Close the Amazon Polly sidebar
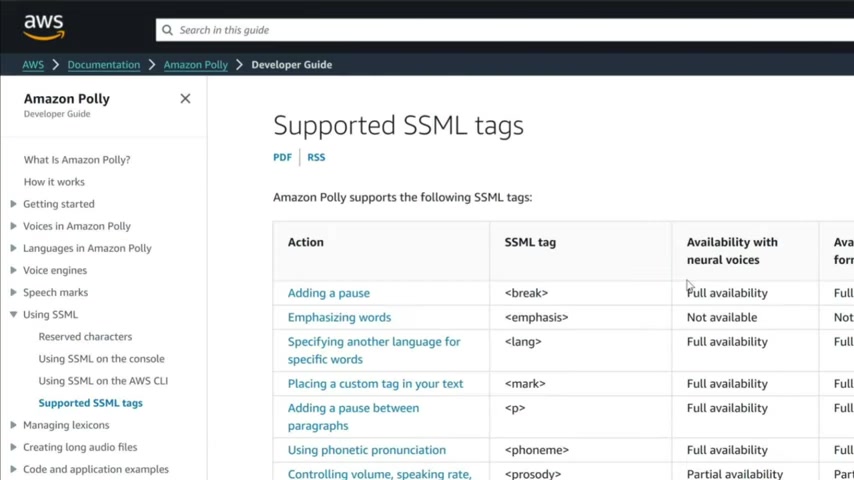The width and height of the screenshot is (854, 480). [x=185, y=99]
